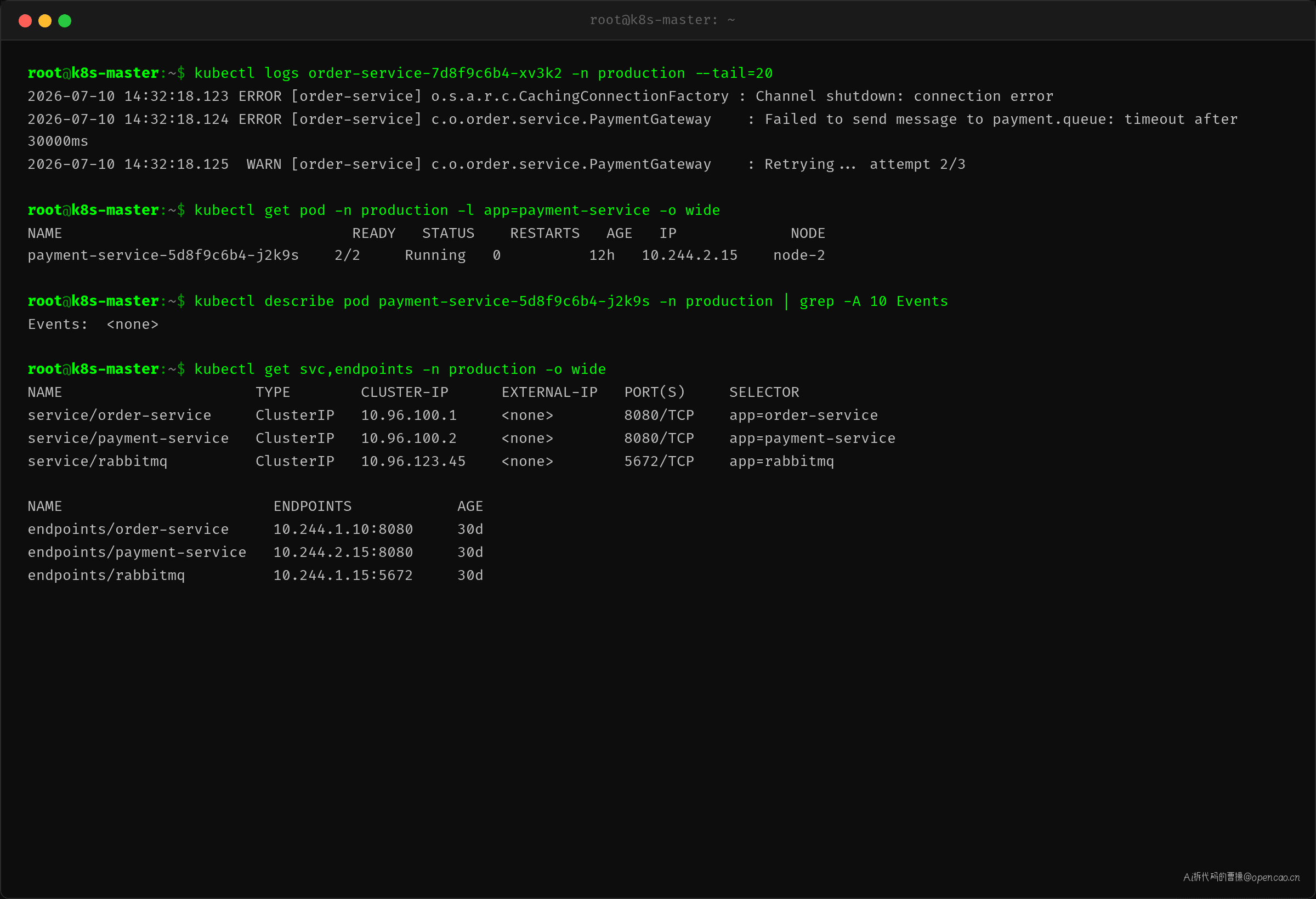Click the red close window button
Screen dimensions: 1316x899
(25, 21)
